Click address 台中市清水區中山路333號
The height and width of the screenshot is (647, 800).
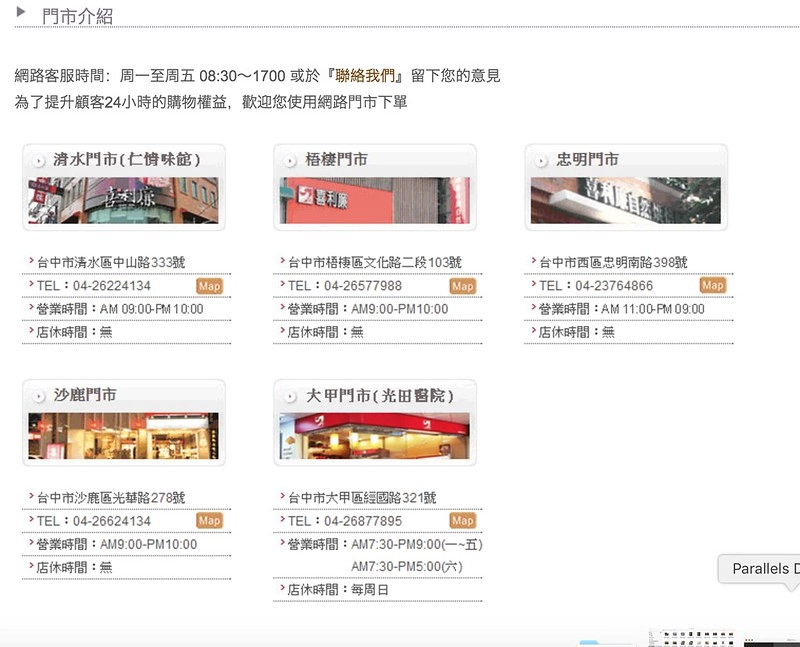pyautogui.click(x=111, y=263)
